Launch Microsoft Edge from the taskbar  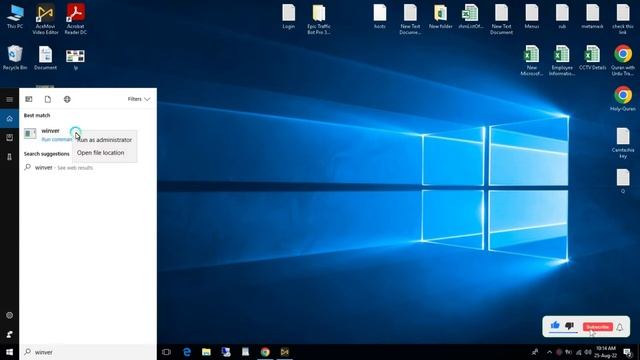(187, 352)
